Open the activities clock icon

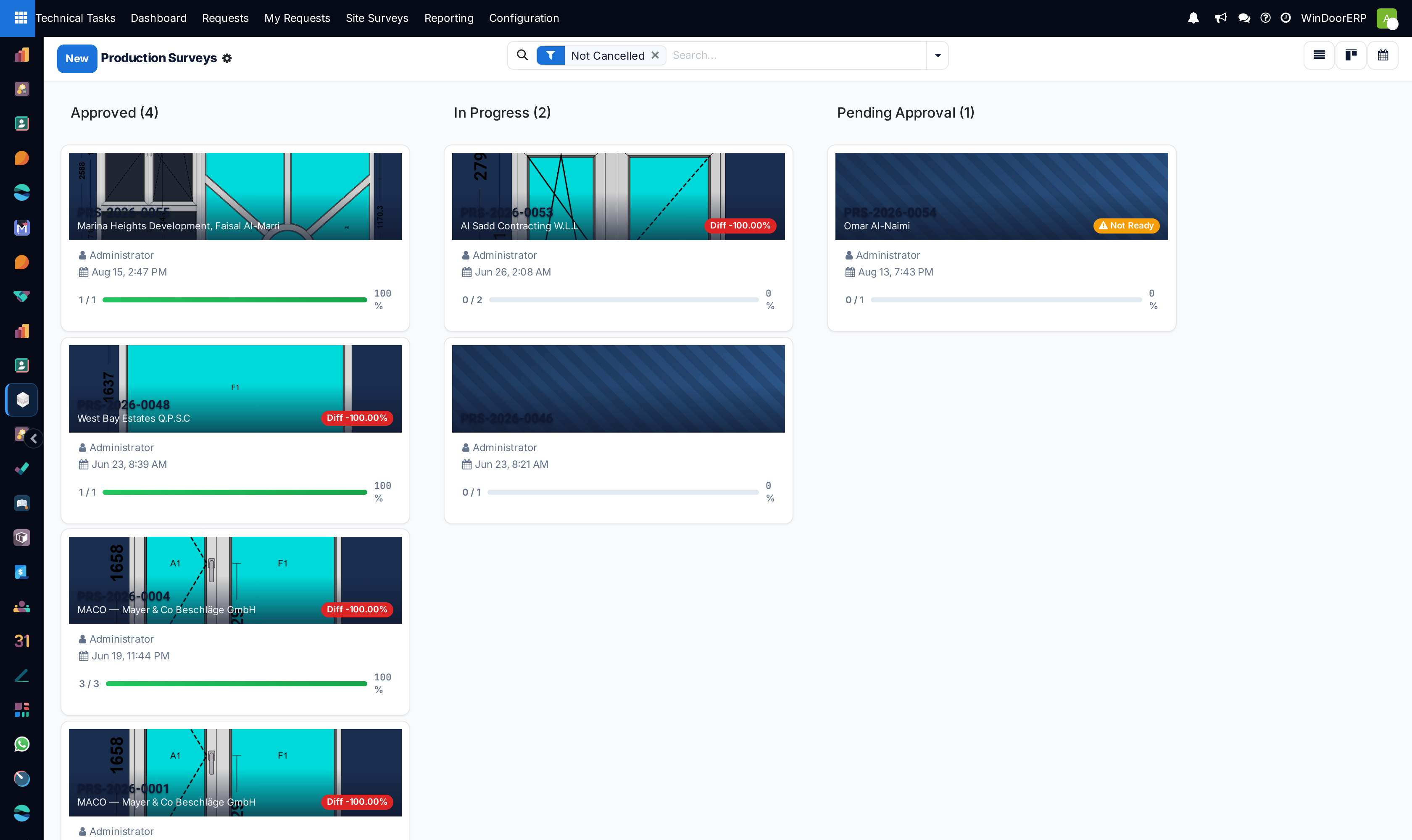point(1286,18)
